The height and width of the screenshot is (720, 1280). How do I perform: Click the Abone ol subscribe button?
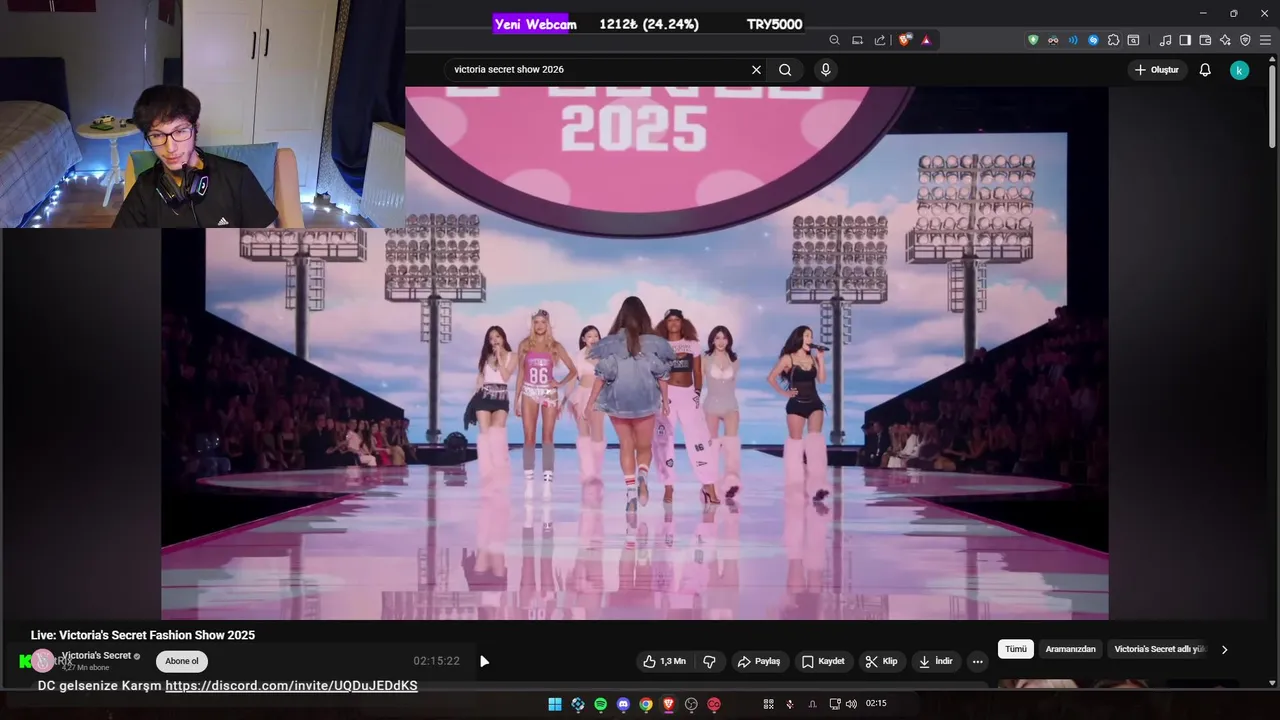pyautogui.click(x=182, y=661)
